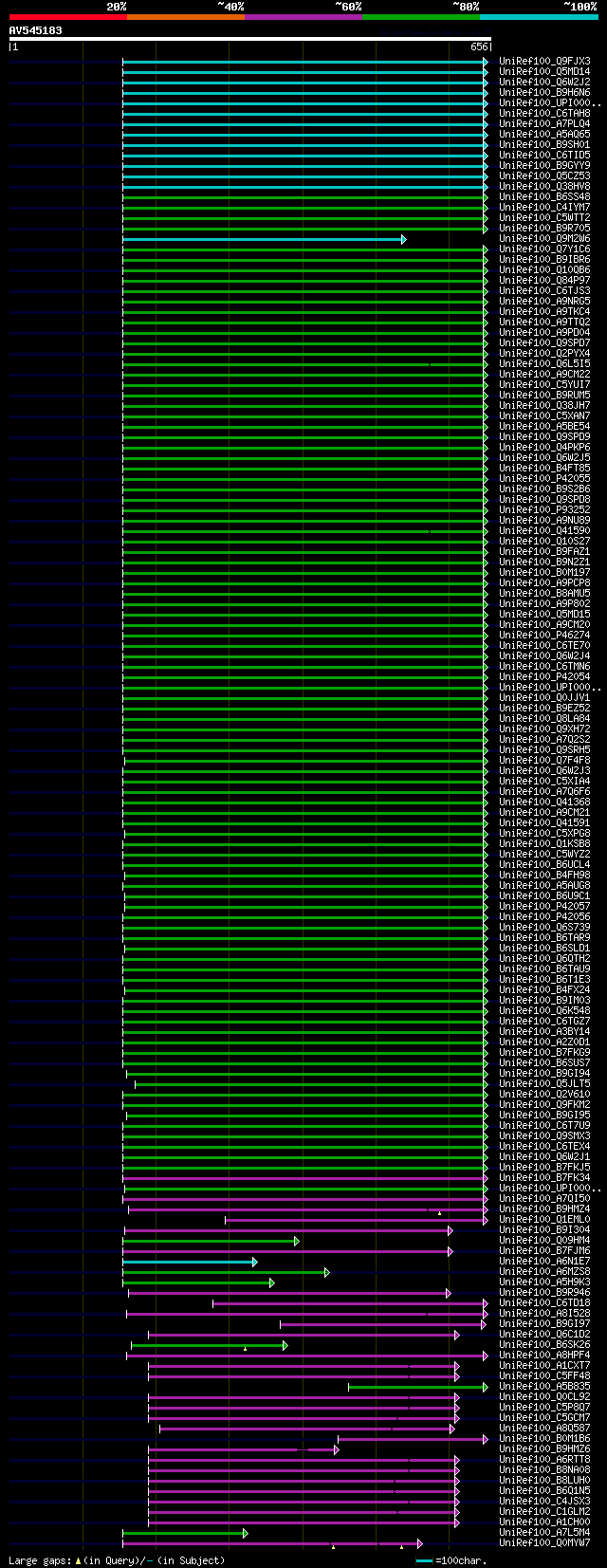Image resolution: width=607 pixels, height=1568 pixels.
Task: Select hit label UniRef100_A5AQ65
Action: point(544,134)
